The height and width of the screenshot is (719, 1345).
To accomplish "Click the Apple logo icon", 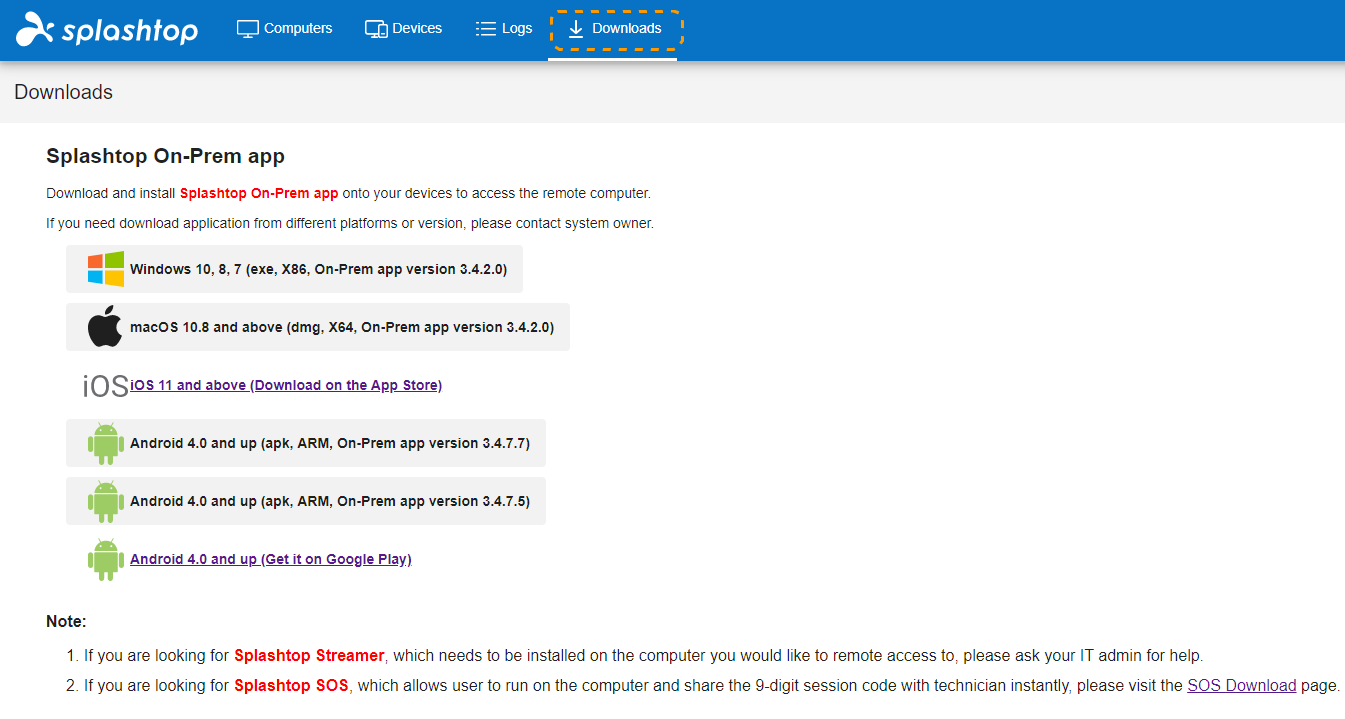I will (x=105, y=327).
